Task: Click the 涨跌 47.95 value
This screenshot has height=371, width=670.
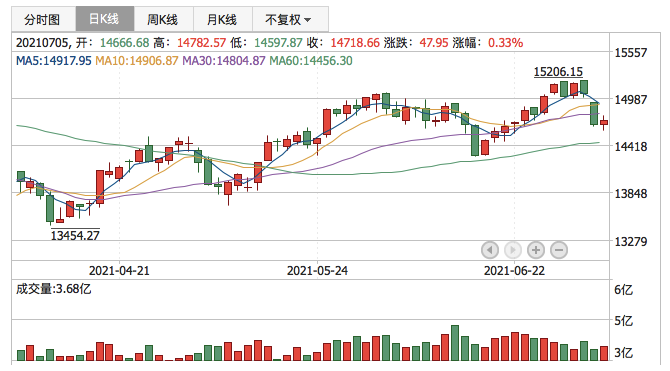Action: click(x=434, y=43)
